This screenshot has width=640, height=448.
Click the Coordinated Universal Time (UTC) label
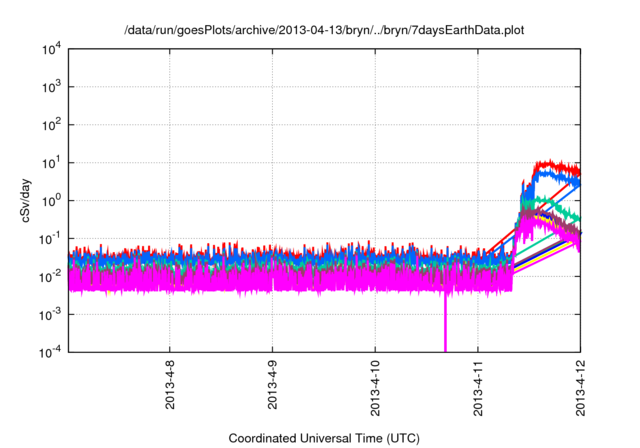point(324,438)
